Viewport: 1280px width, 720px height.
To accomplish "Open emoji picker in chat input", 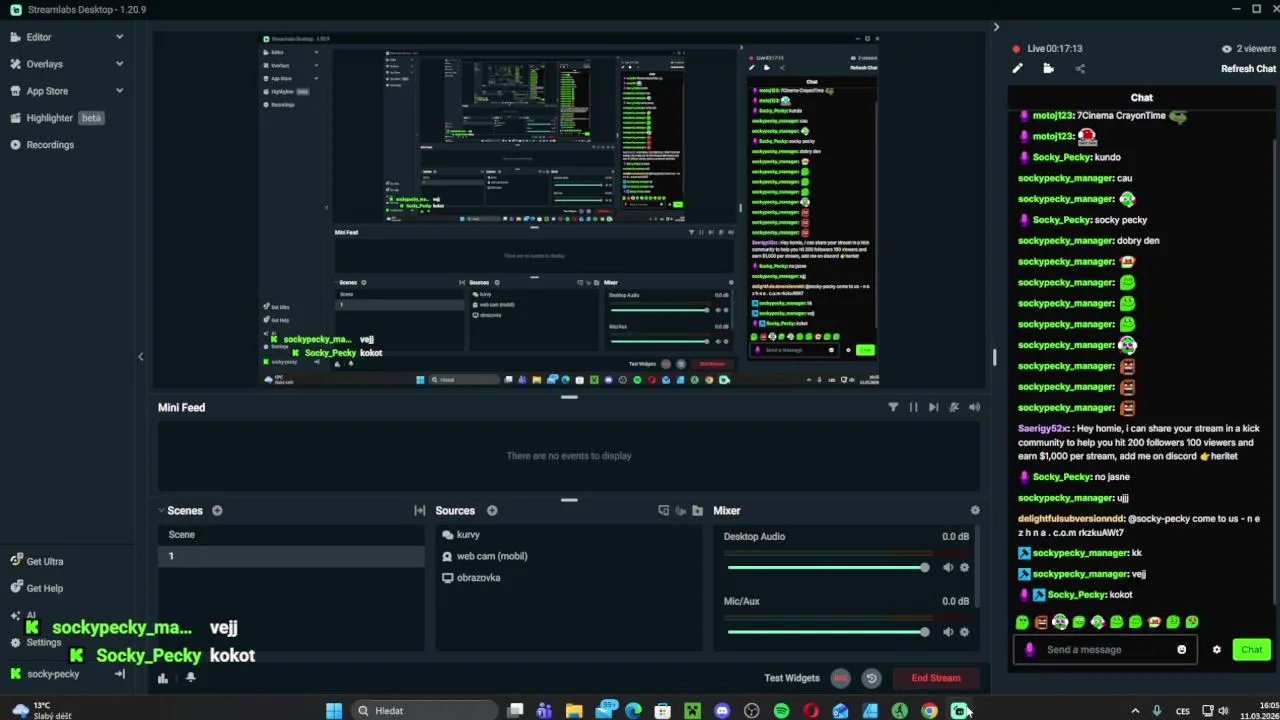I will tap(1182, 650).
